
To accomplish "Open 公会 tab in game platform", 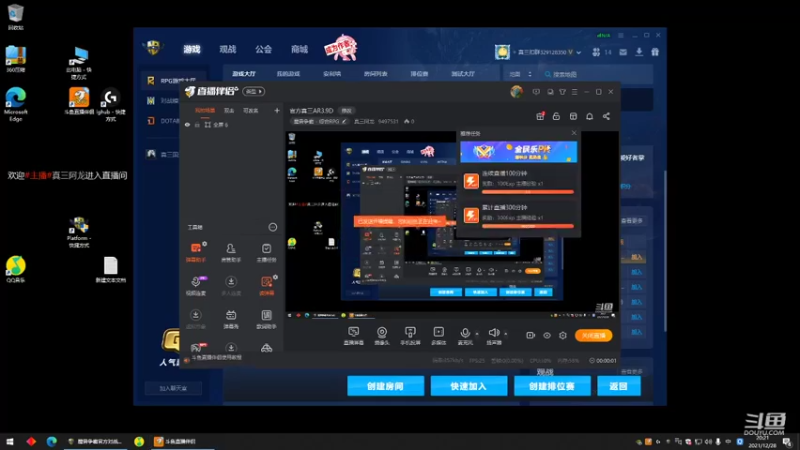I will (x=263, y=49).
